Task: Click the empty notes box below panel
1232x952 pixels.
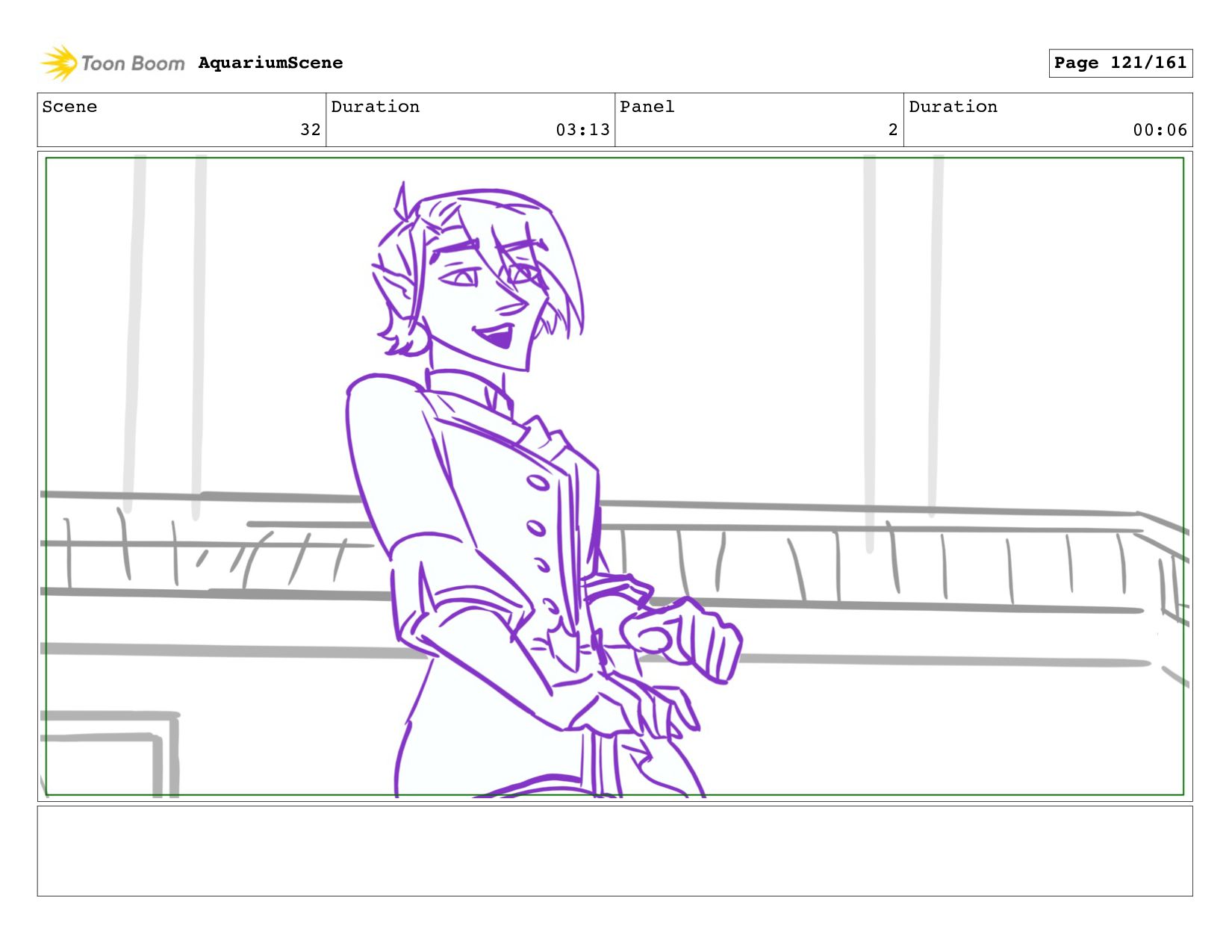Action: [615, 850]
